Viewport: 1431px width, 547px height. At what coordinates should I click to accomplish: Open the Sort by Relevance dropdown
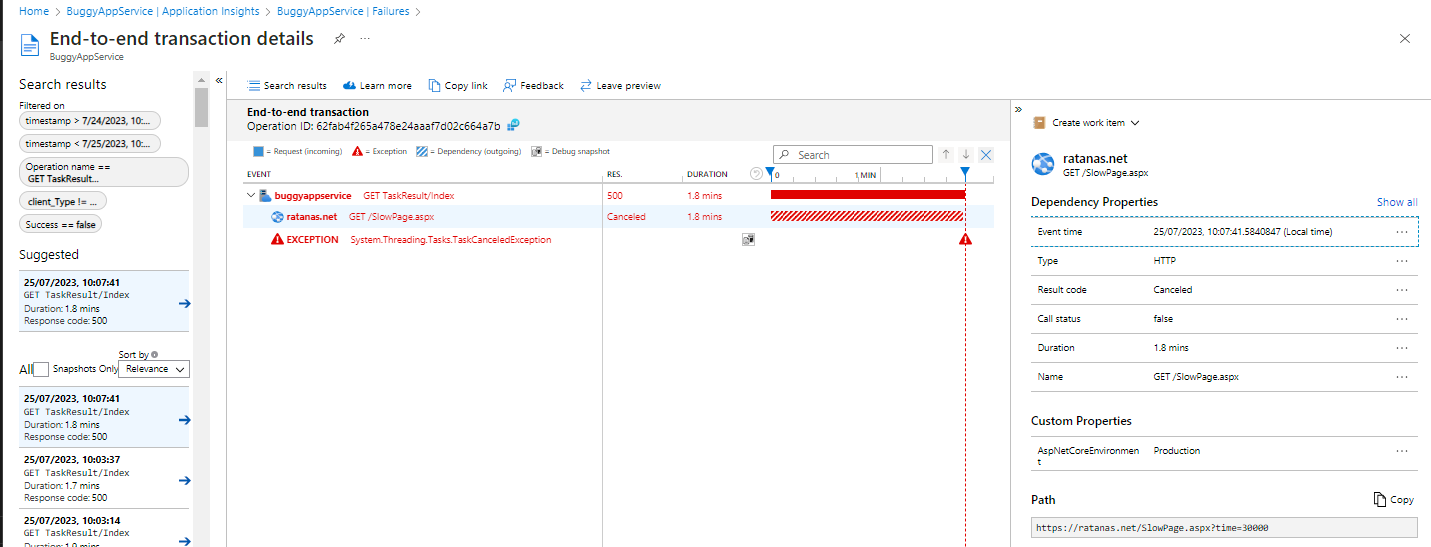154,369
